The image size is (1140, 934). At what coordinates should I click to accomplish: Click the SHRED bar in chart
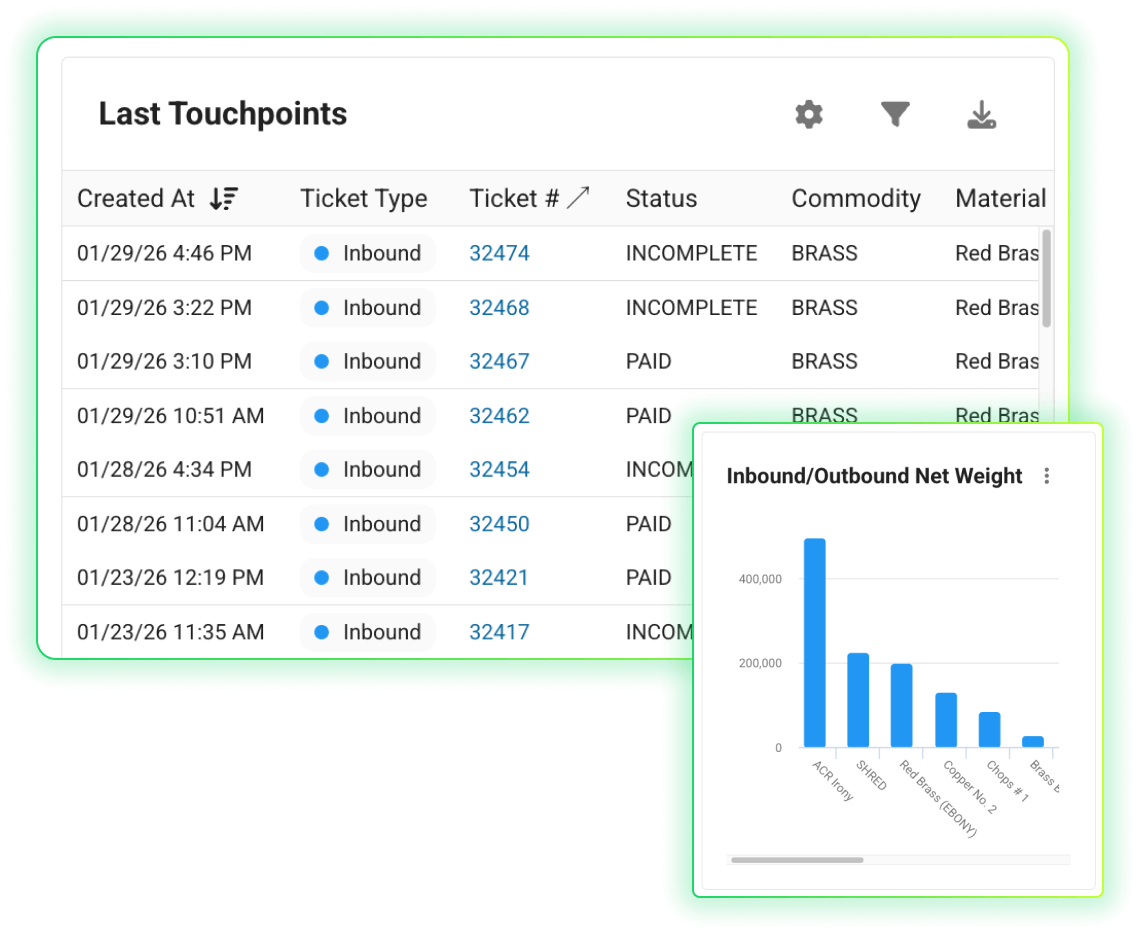(x=858, y=700)
